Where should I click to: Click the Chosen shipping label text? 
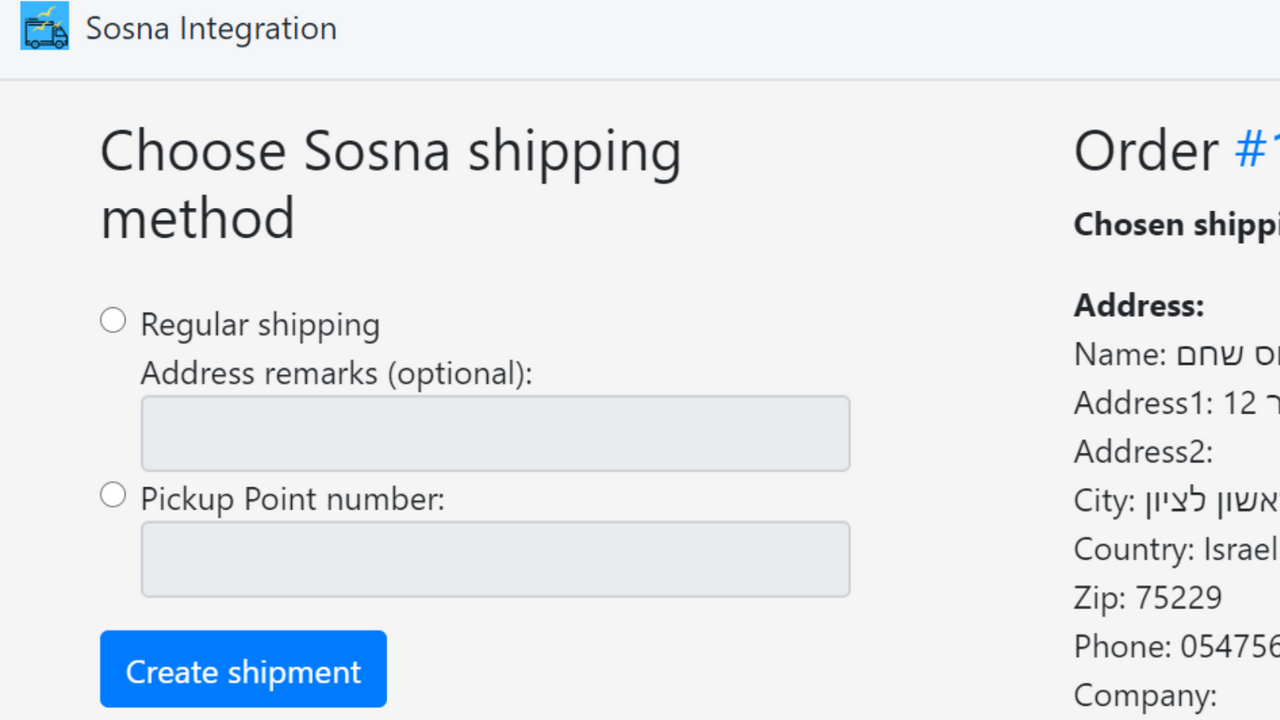[1175, 224]
